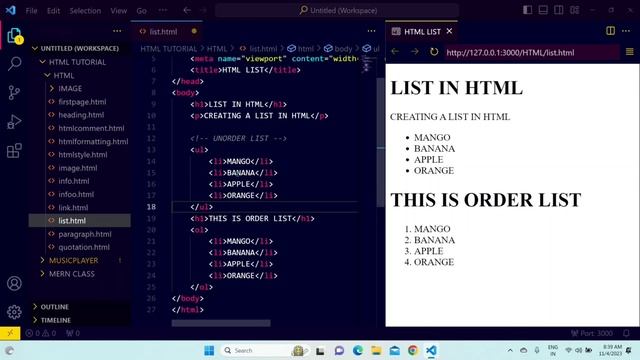Image resolution: width=640 pixels, height=360 pixels.
Task: Open the Source Control view
Action: (14, 93)
